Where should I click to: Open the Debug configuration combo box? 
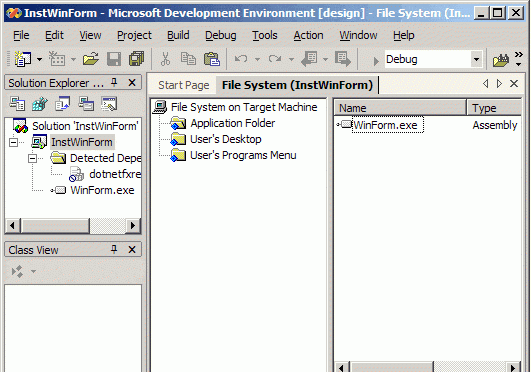point(433,59)
